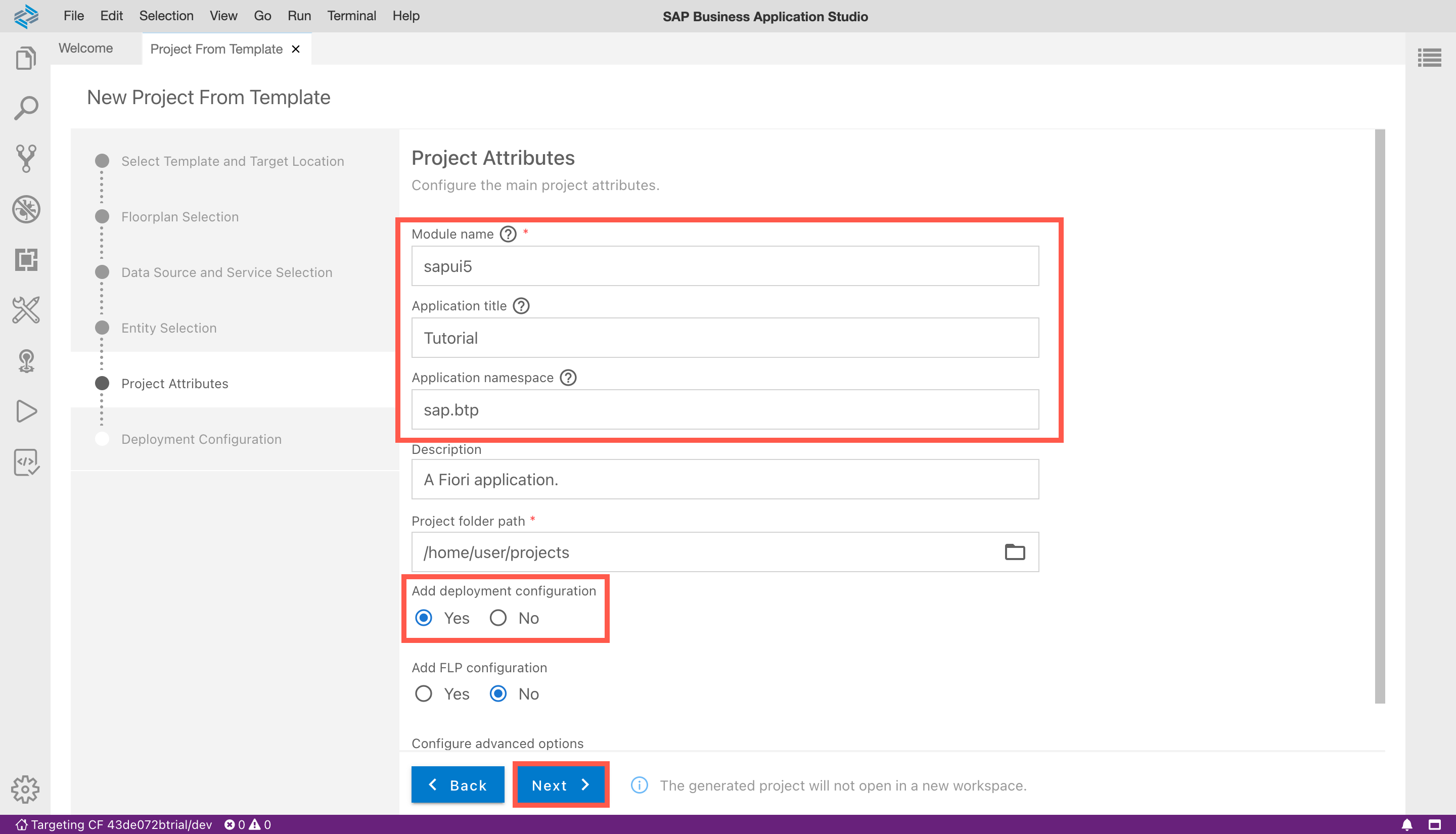Open the Terminal menu
The image size is (1456, 834).
(352, 16)
